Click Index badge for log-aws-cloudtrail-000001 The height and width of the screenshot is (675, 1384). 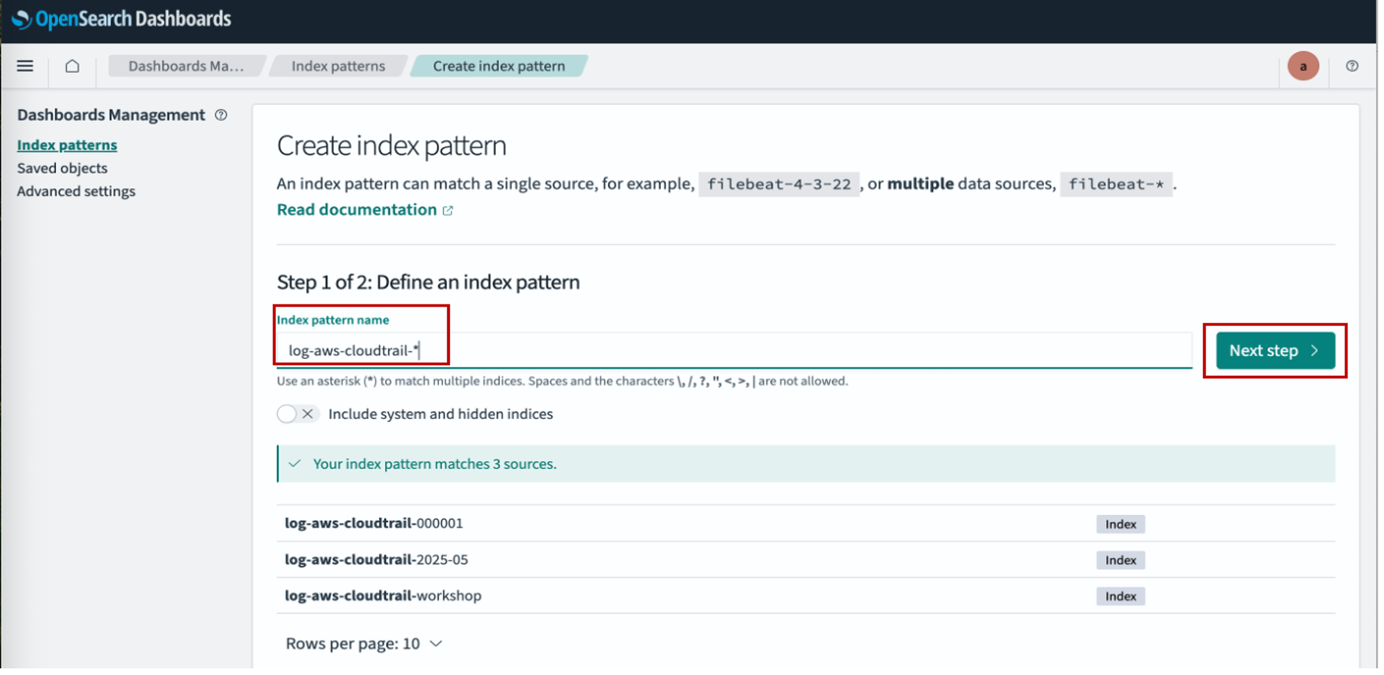1121,524
